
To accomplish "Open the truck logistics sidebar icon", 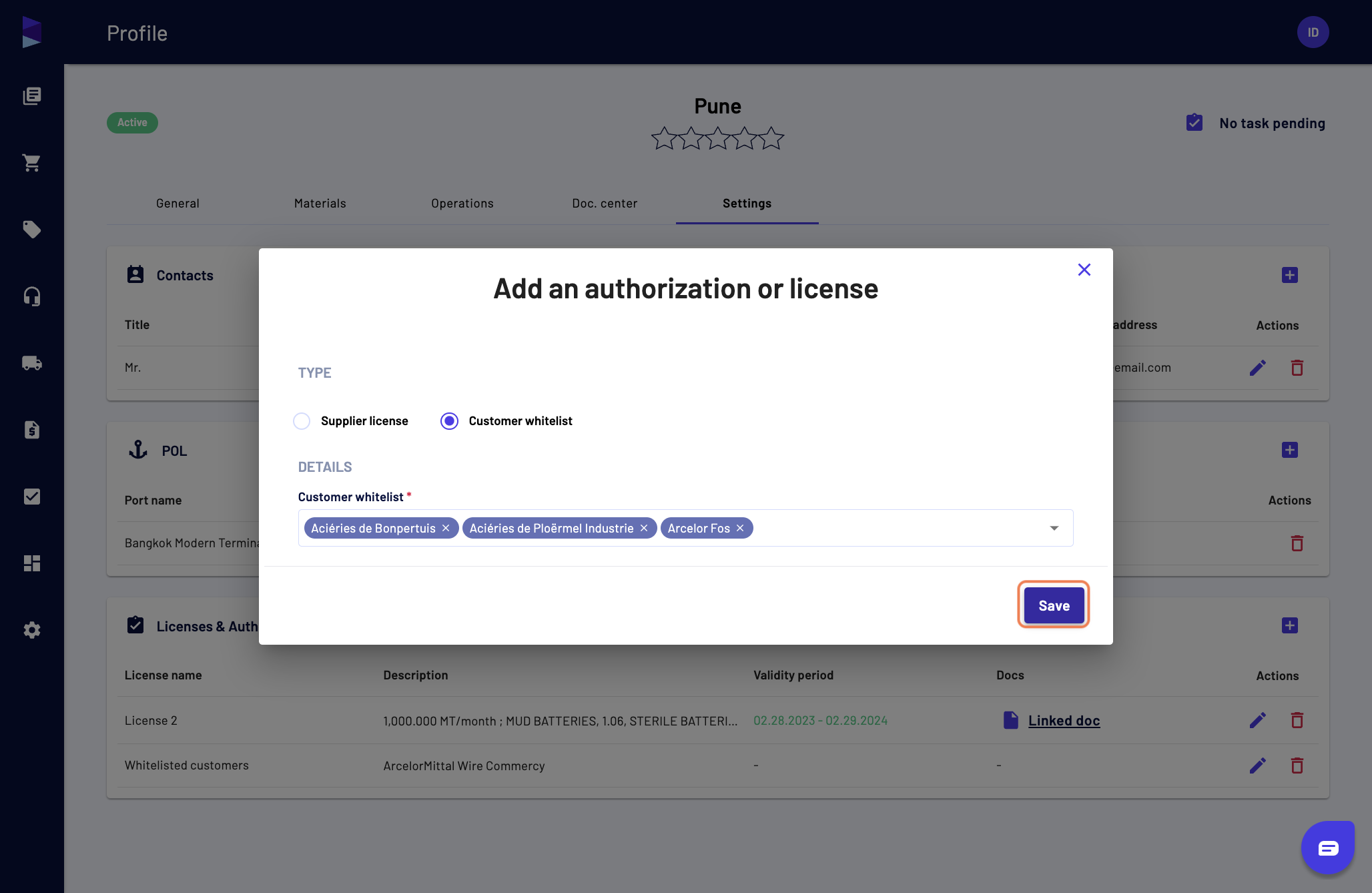I will point(32,363).
